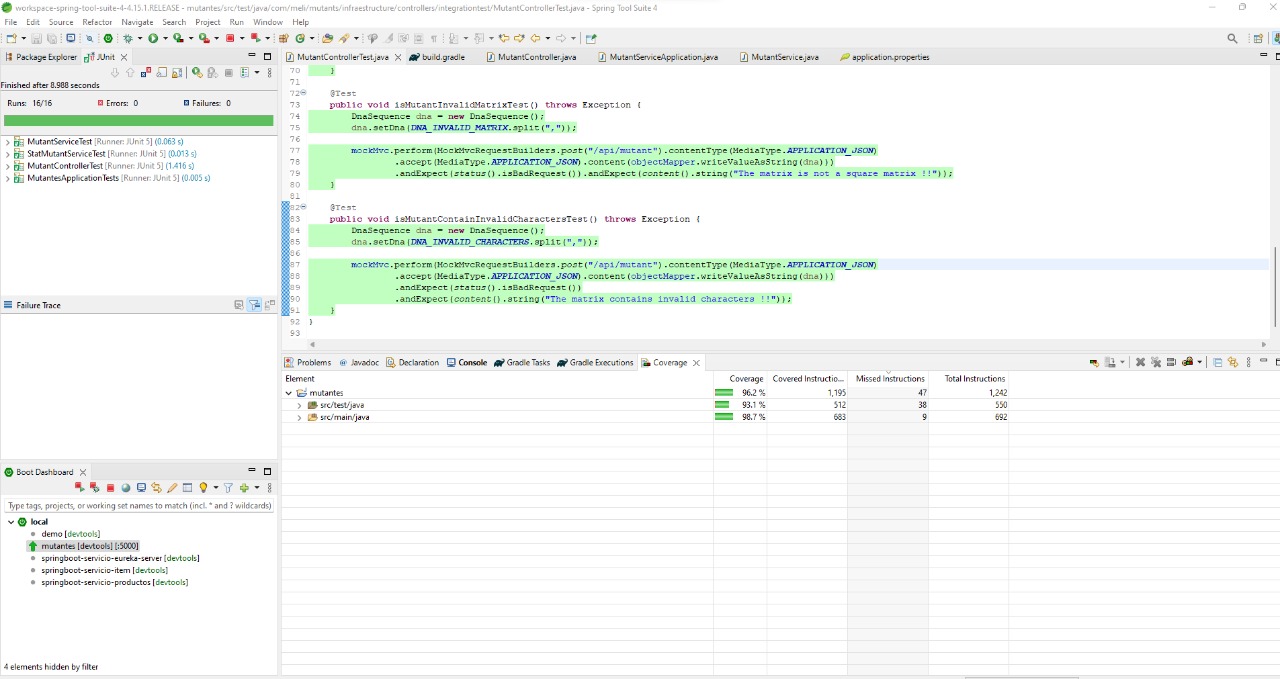Click Coverage Link with Selection icon
1280x679 pixels.
point(1233,362)
